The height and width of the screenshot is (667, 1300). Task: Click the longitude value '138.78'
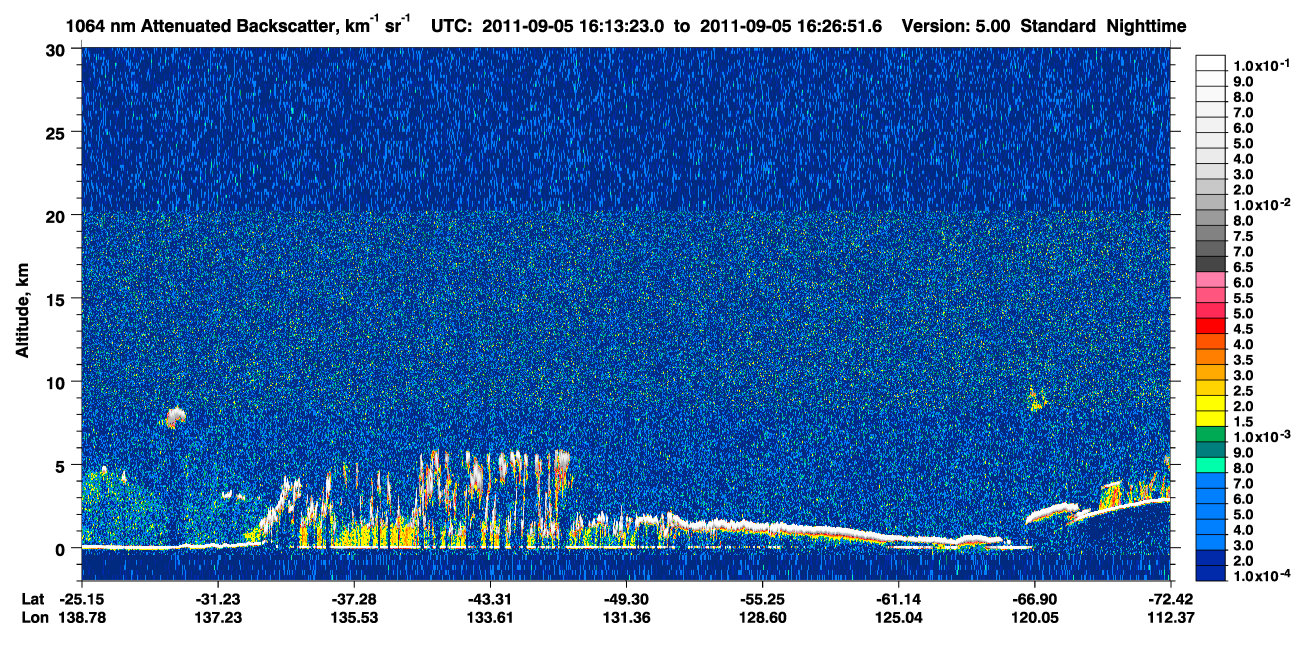coord(82,617)
